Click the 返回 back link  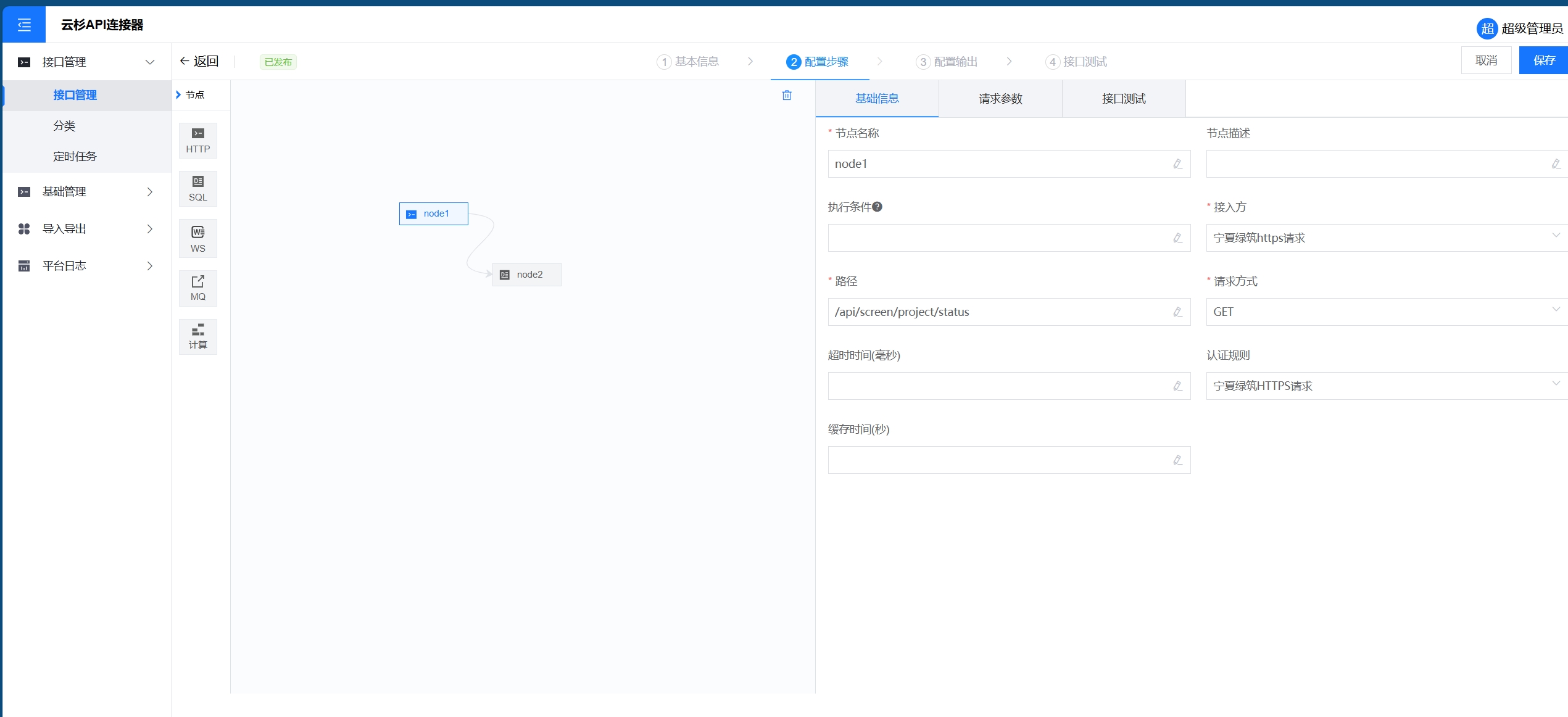click(199, 61)
